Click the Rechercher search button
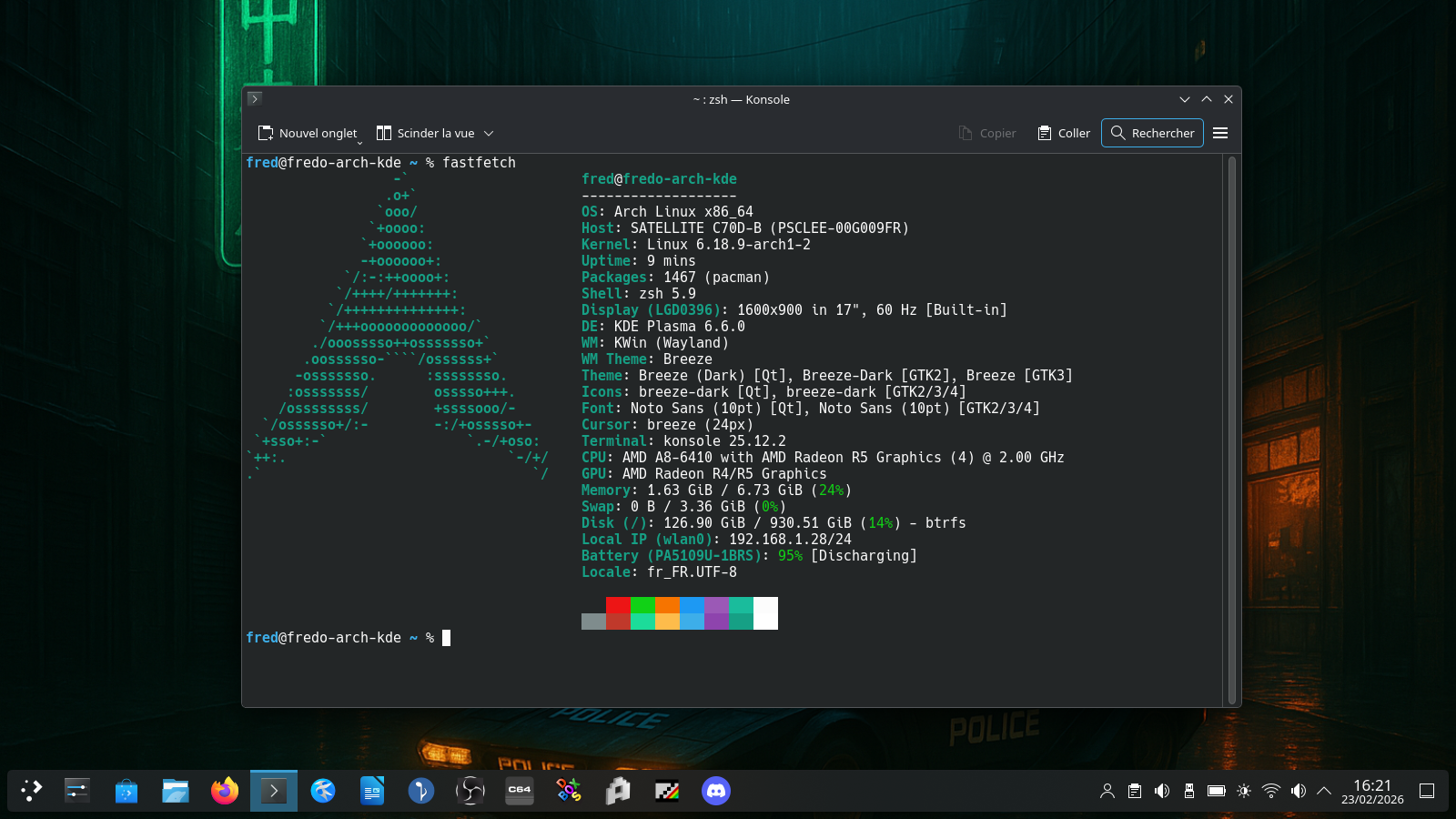Viewport: 1456px width, 819px height. (x=1152, y=133)
